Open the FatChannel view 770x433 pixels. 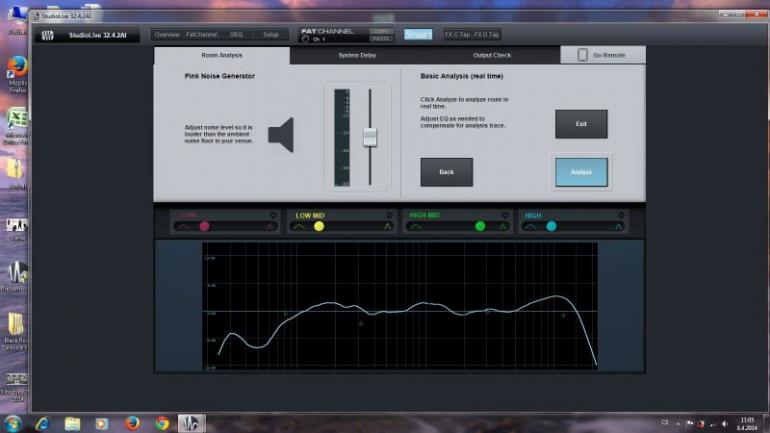(x=202, y=35)
